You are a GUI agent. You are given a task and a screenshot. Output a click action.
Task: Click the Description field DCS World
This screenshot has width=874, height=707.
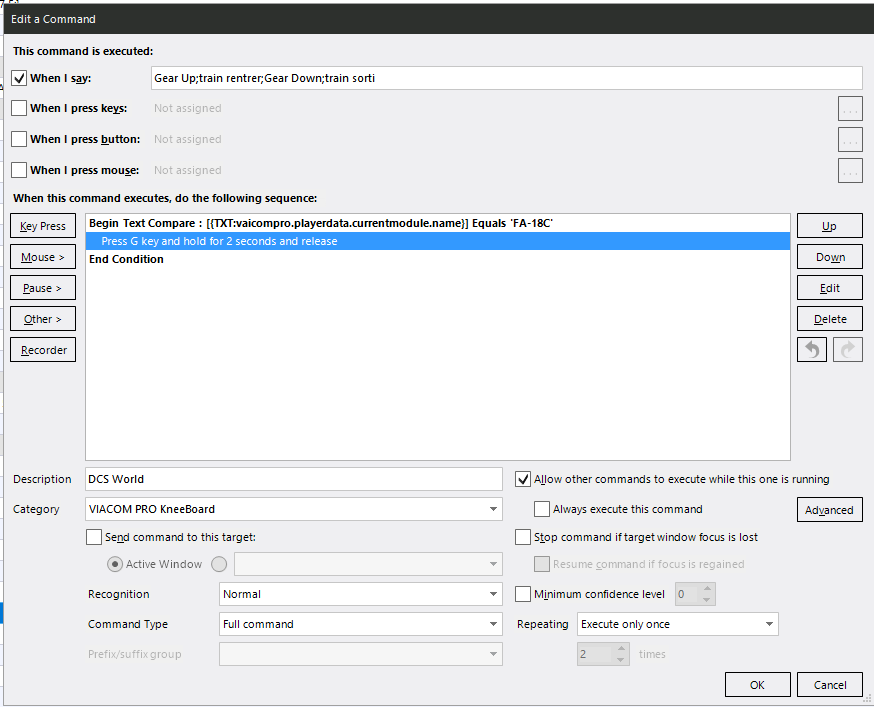[x=294, y=479]
